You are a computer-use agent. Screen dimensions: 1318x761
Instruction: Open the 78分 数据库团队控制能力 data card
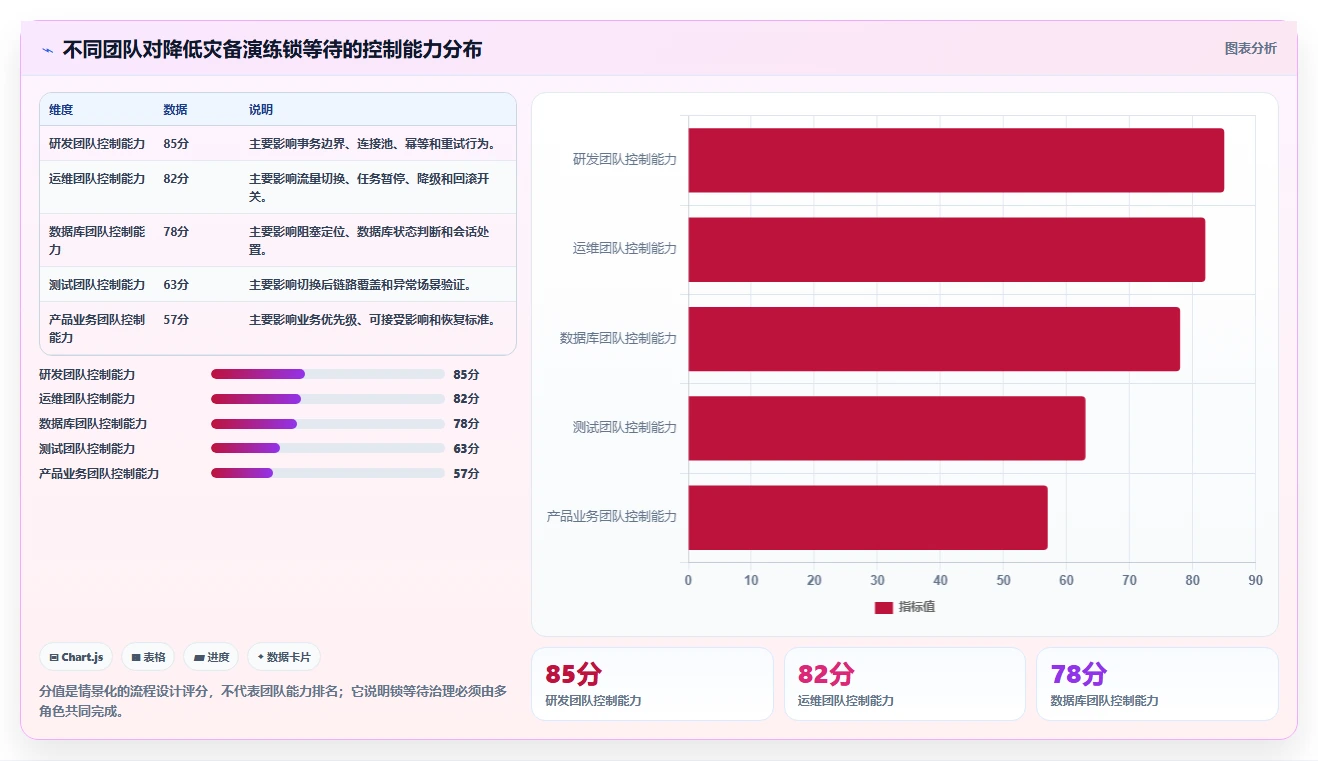tap(1157, 684)
